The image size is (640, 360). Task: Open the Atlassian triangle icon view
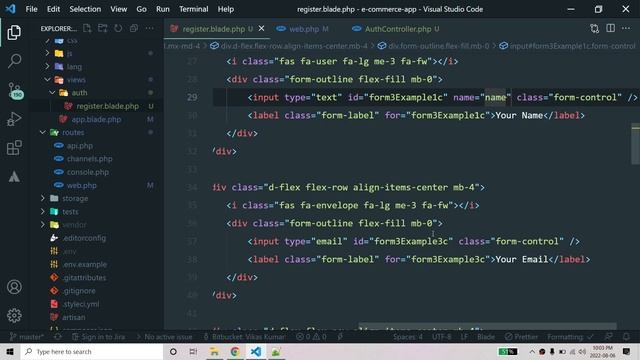[x=14, y=177]
